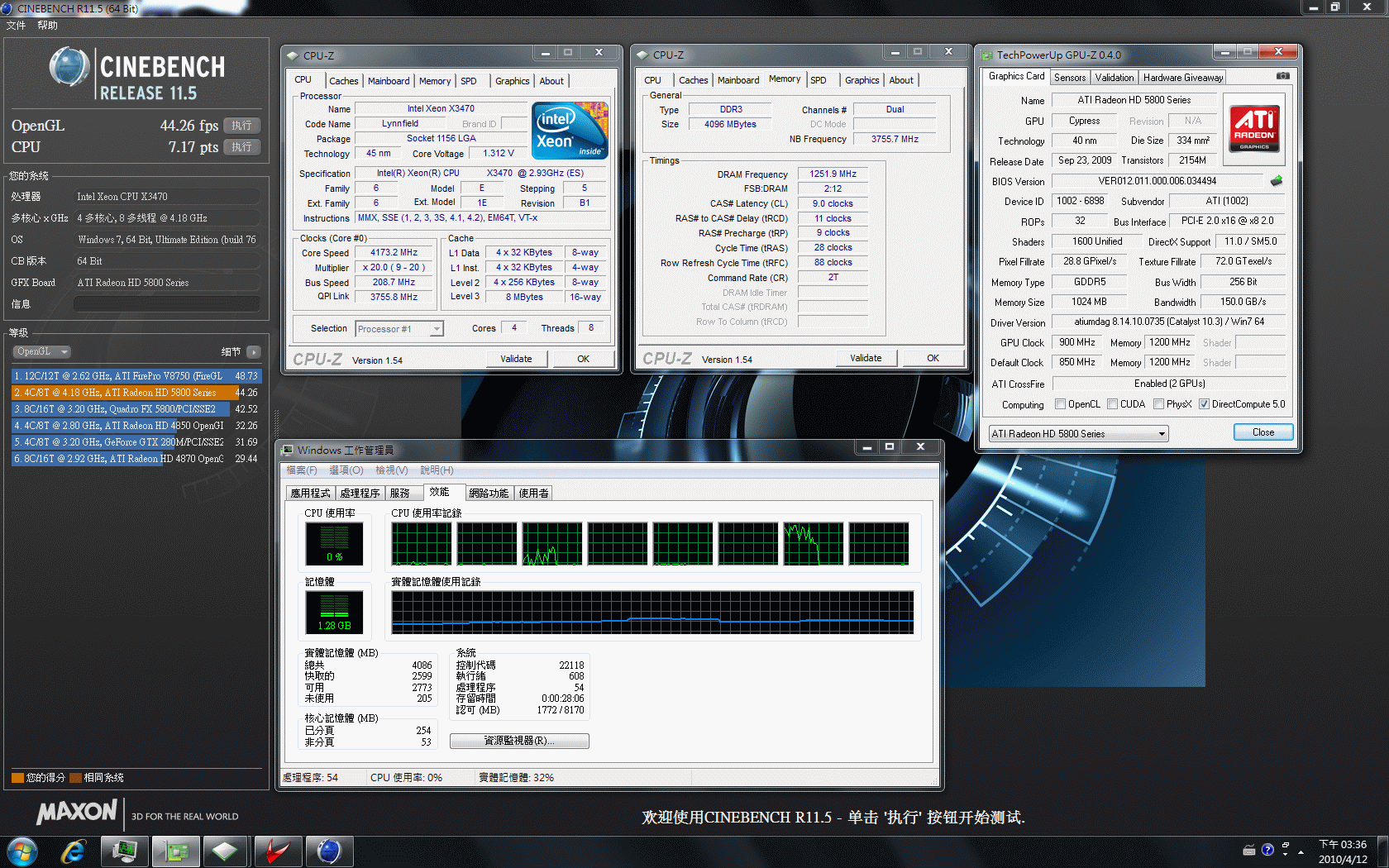Image resolution: width=1389 pixels, height=868 pixels.
Task: Launch Internet Explorer from the taskbar
Action: (73, 851)
